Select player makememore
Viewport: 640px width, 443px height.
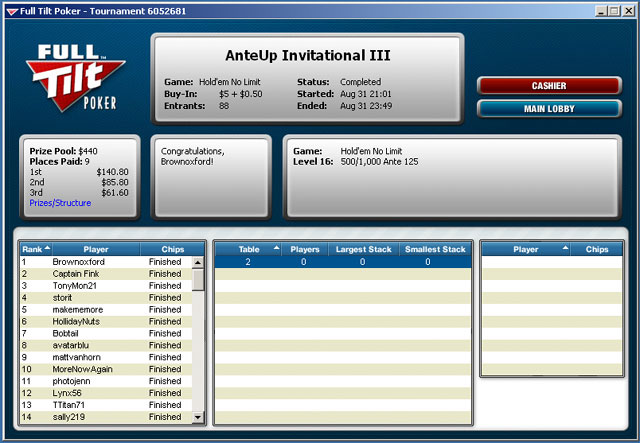[x=106, y=309]
